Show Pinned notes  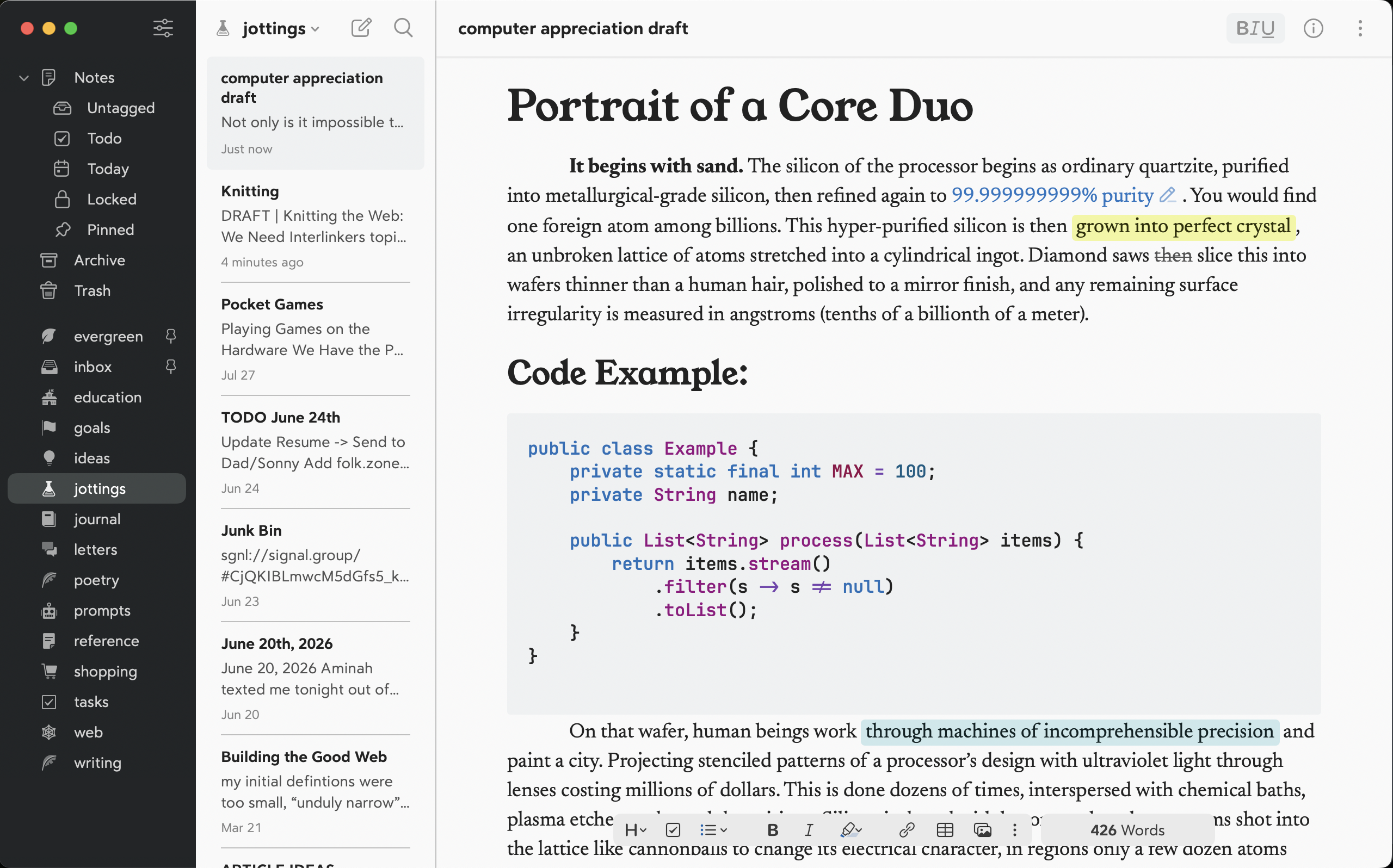(x=110, y=230)
